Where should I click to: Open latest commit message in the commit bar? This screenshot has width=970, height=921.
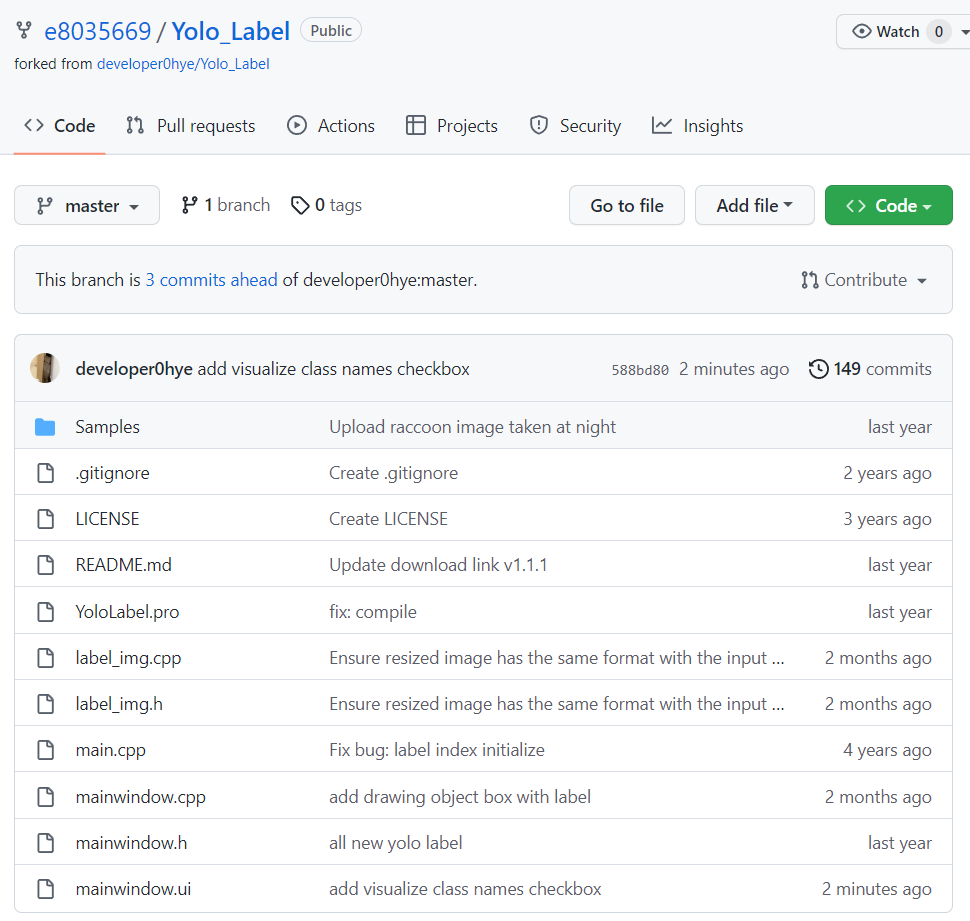click(x=333, y=369)
